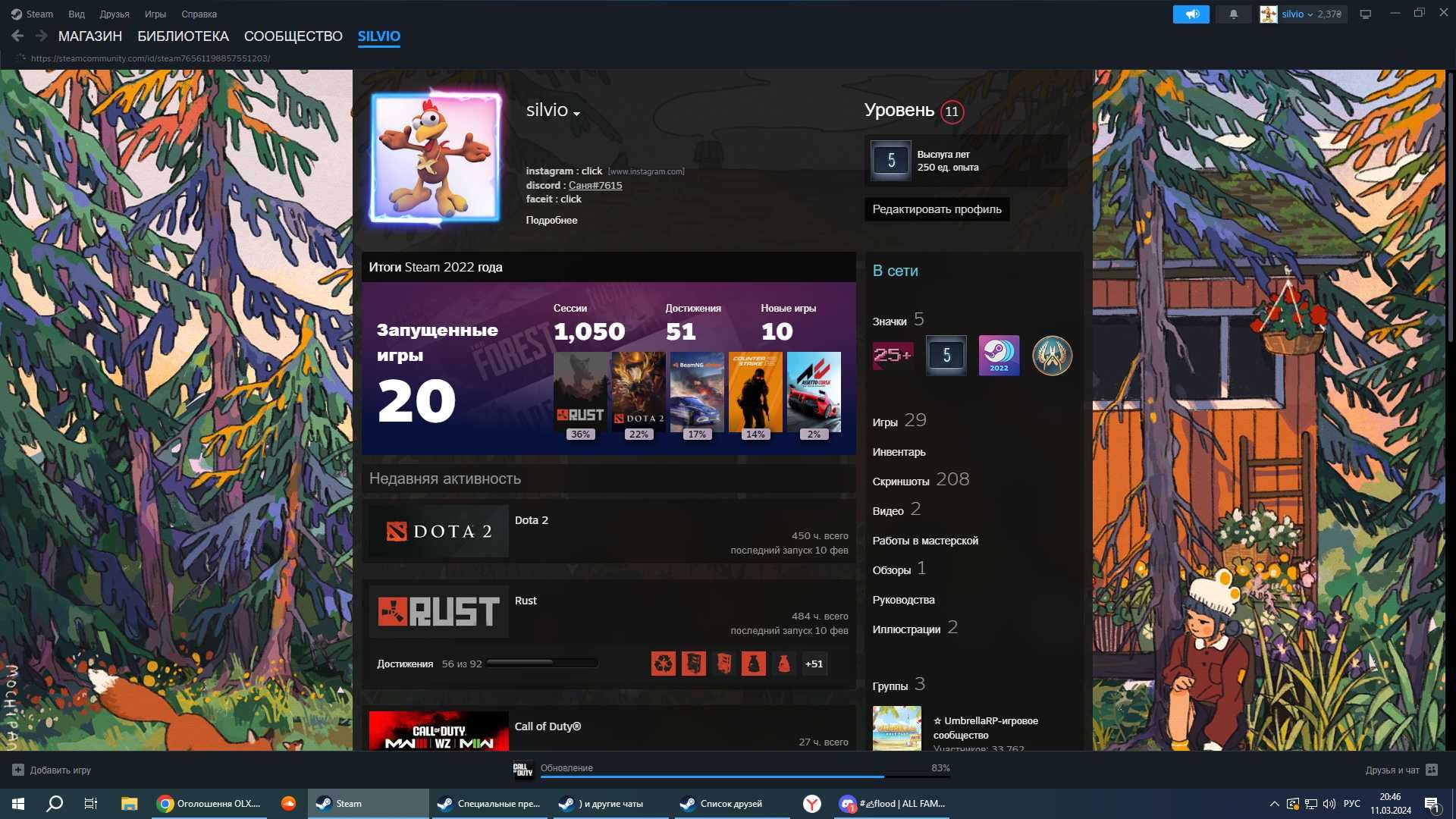This screenshot has width=1456, height=819.
Task: Show the +51 more Rust achievements
Action: pos(814,664)
